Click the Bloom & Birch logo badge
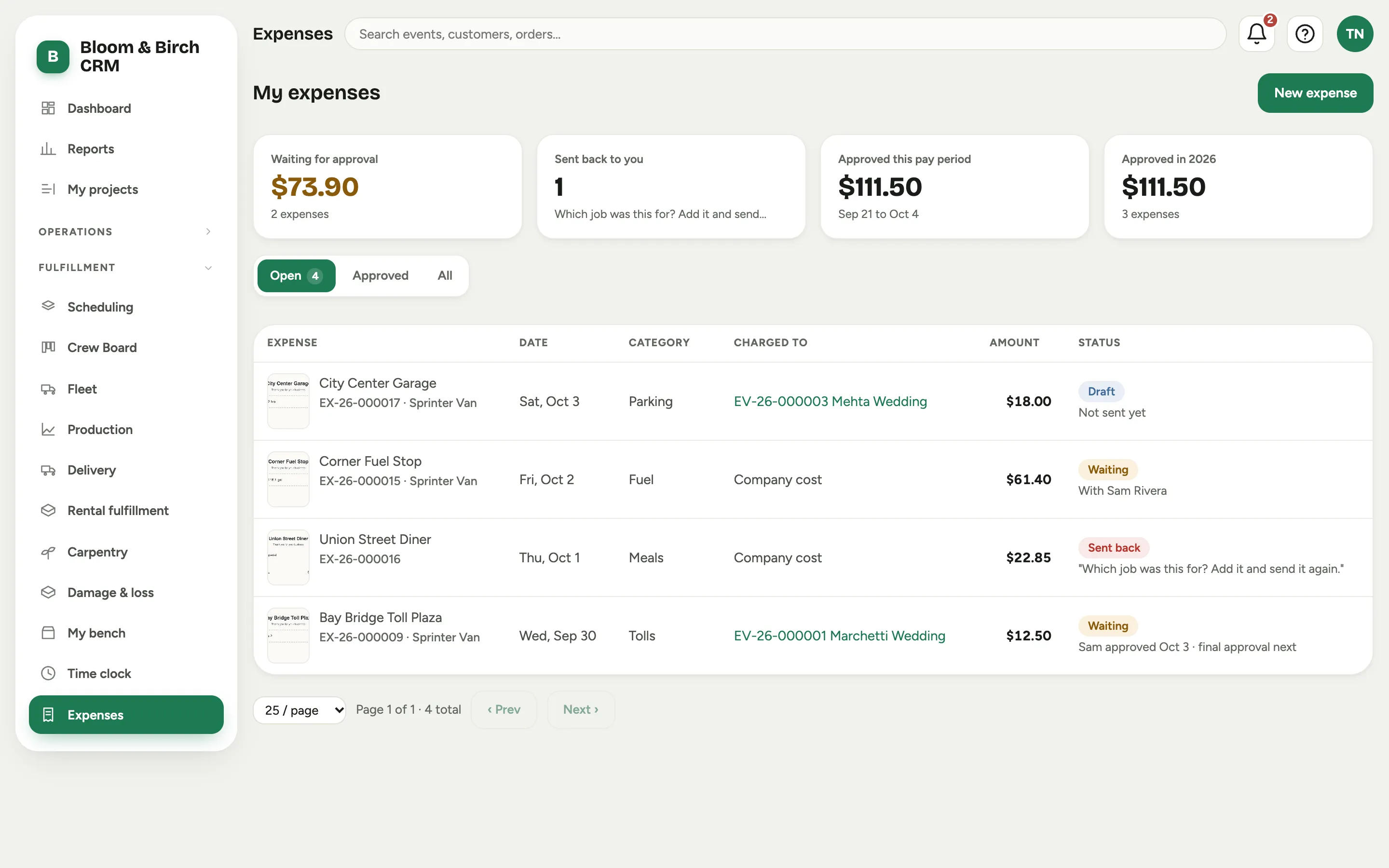Viewport: 1389px width, 868px height. [53, 56]
